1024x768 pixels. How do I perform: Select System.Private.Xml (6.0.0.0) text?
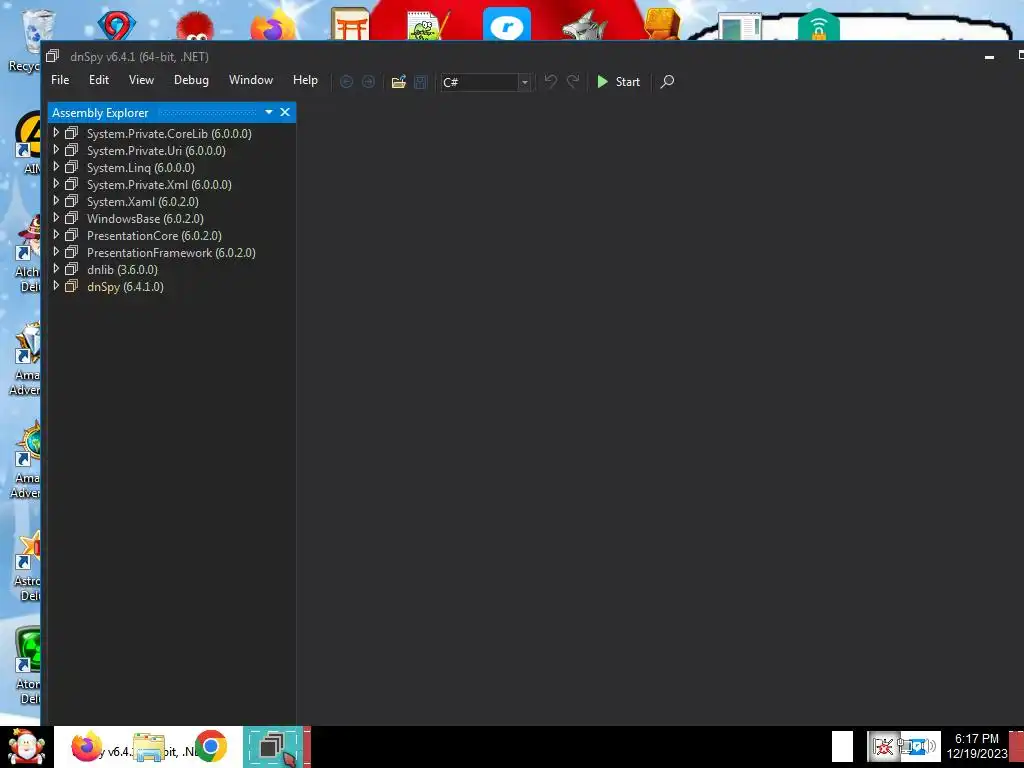[159, 184]
